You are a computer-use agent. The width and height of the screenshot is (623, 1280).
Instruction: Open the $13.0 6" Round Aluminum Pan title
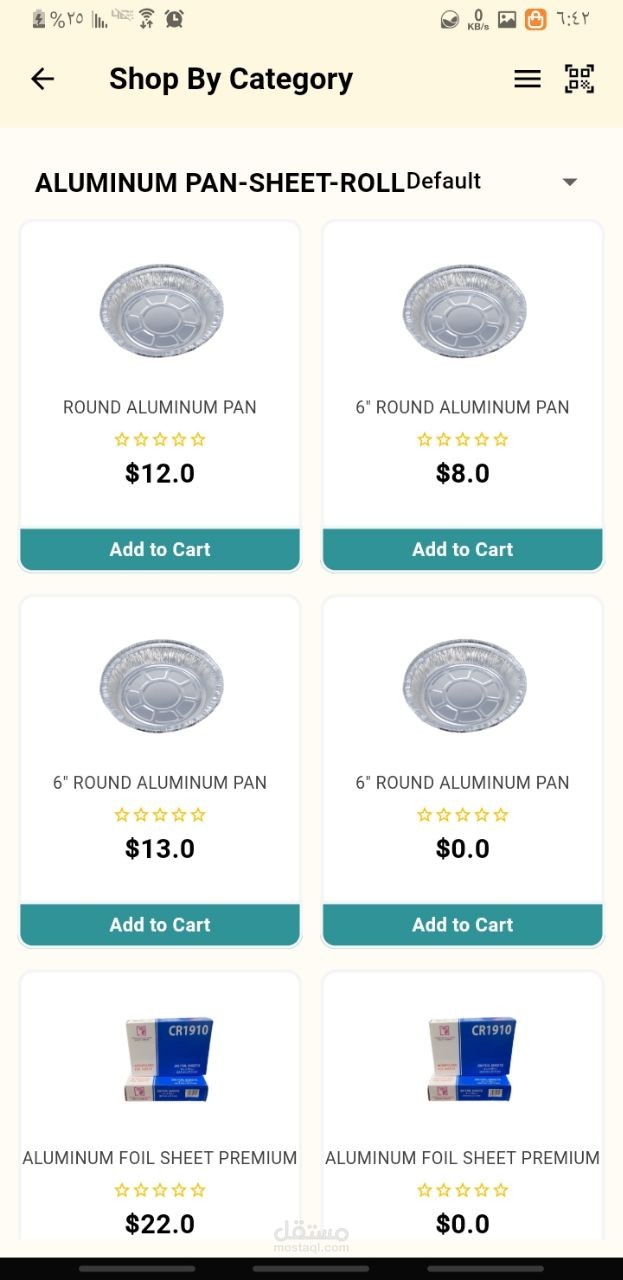(160, 783)
